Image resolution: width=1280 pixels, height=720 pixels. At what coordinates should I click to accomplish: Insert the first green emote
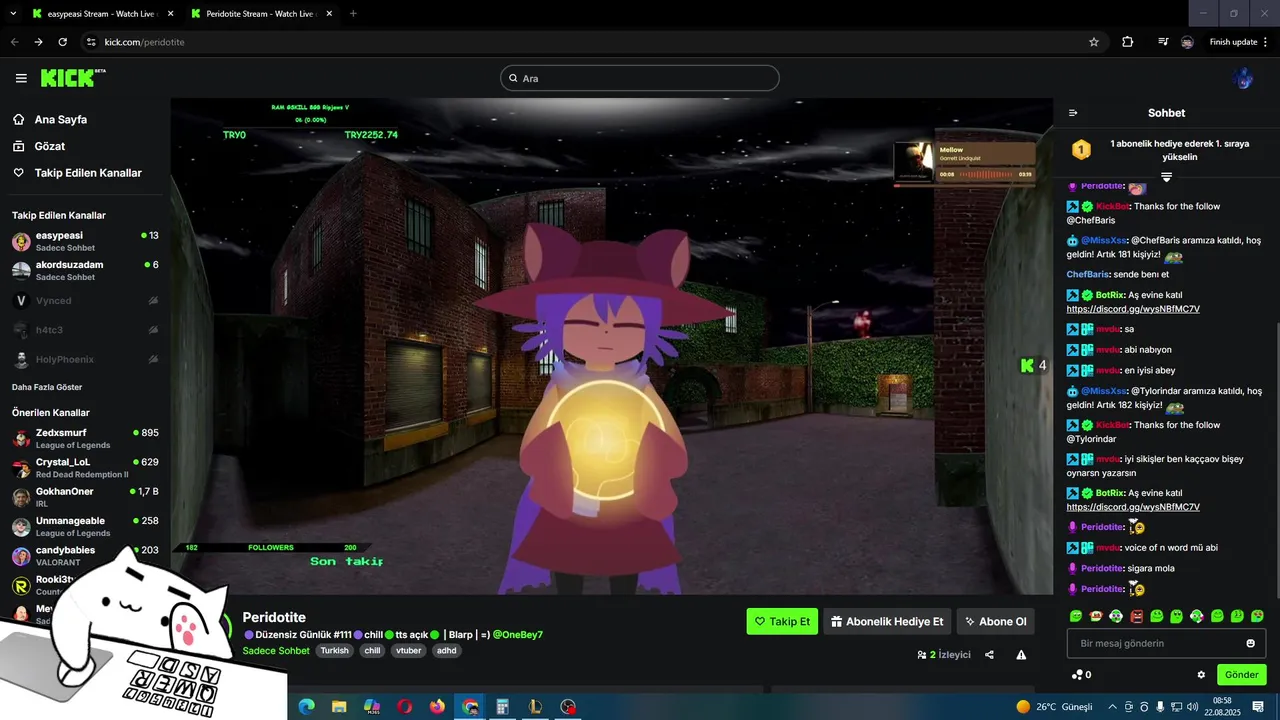click(x=1076, y=616)
